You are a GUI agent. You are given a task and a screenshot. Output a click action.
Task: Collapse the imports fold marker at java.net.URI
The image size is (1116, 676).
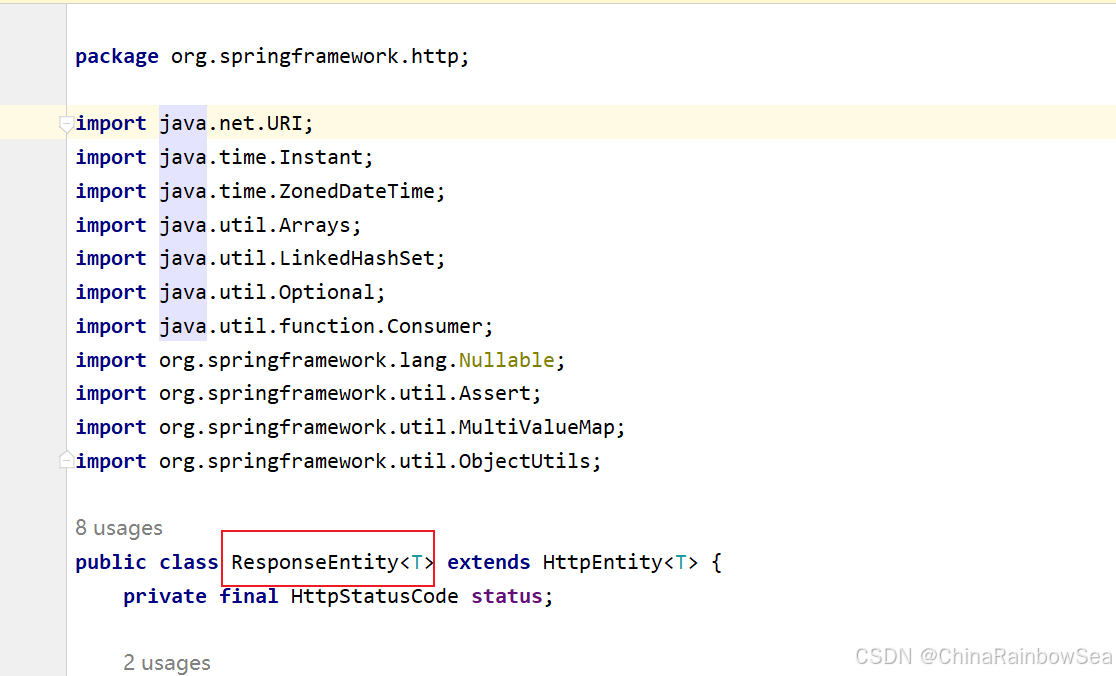click(x=66, y=124)
